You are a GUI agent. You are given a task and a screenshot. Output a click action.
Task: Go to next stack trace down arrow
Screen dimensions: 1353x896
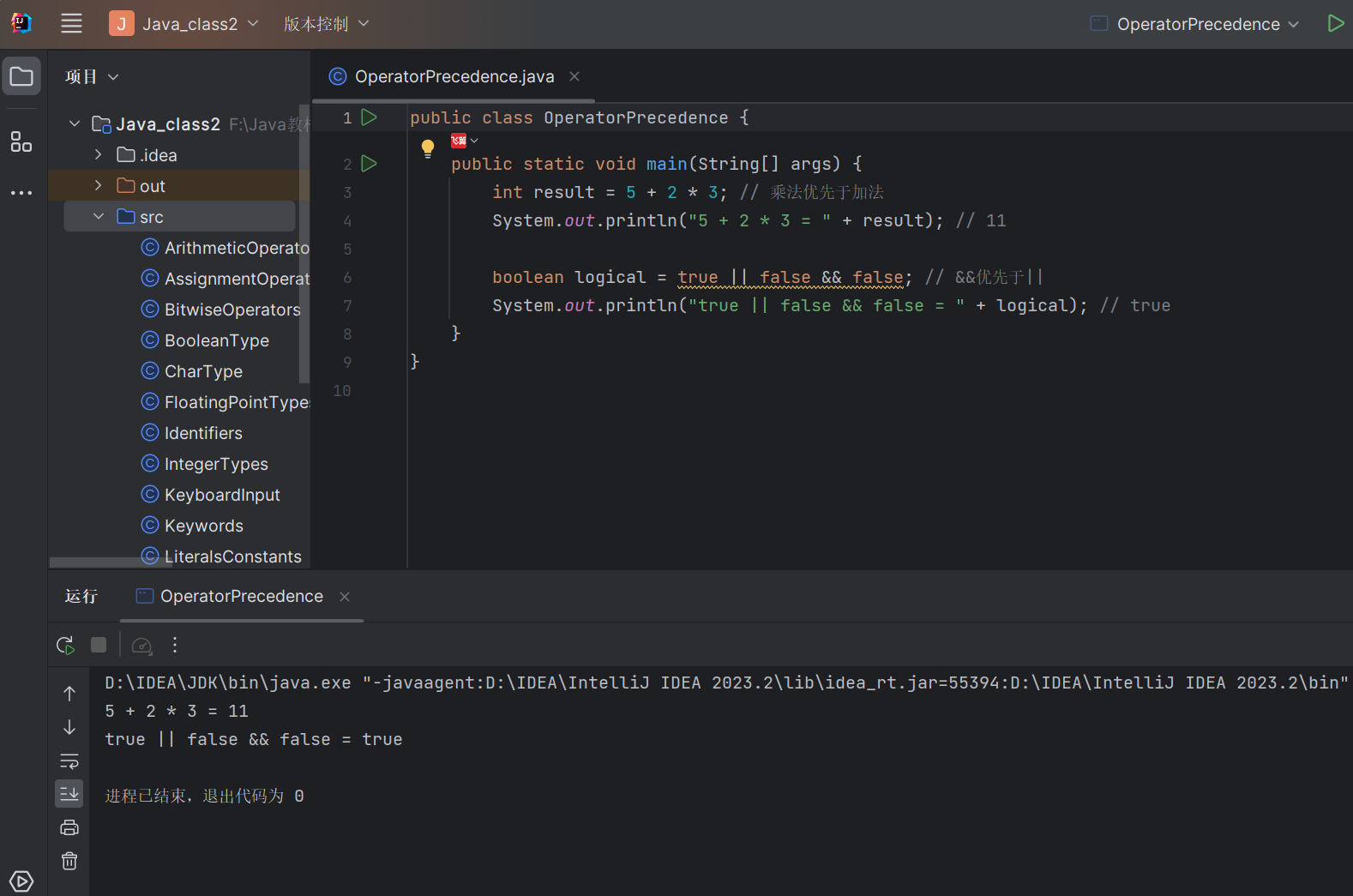(69, 727)
